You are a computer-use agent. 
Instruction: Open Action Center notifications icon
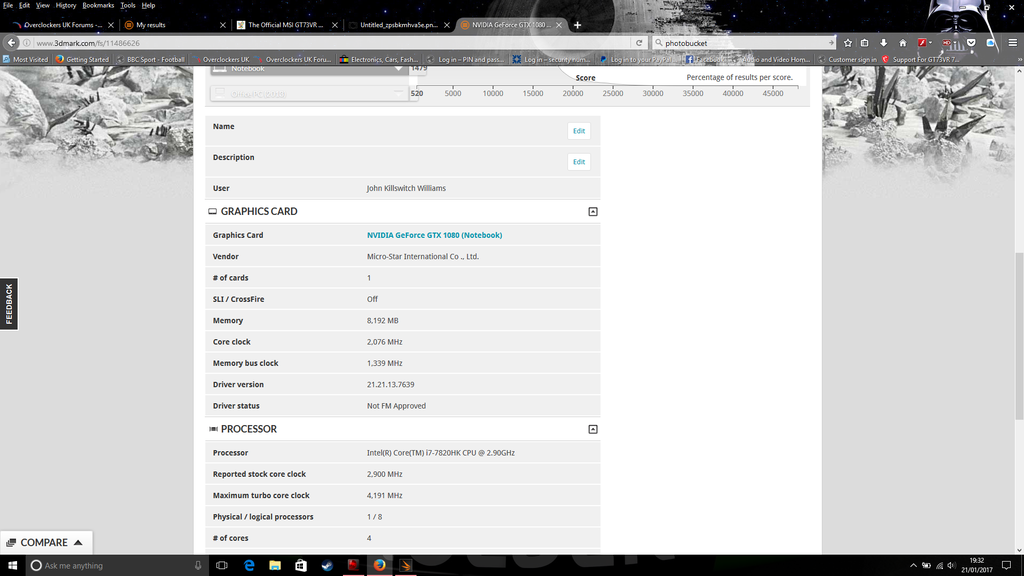coord(1006,565)
